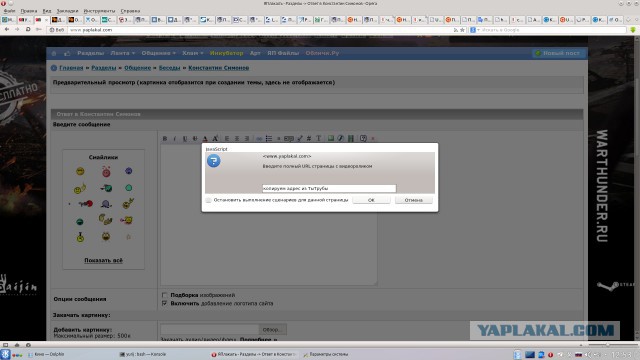
Task: Click the blue question icon in the JavaScript dialog
Action: 213,161
